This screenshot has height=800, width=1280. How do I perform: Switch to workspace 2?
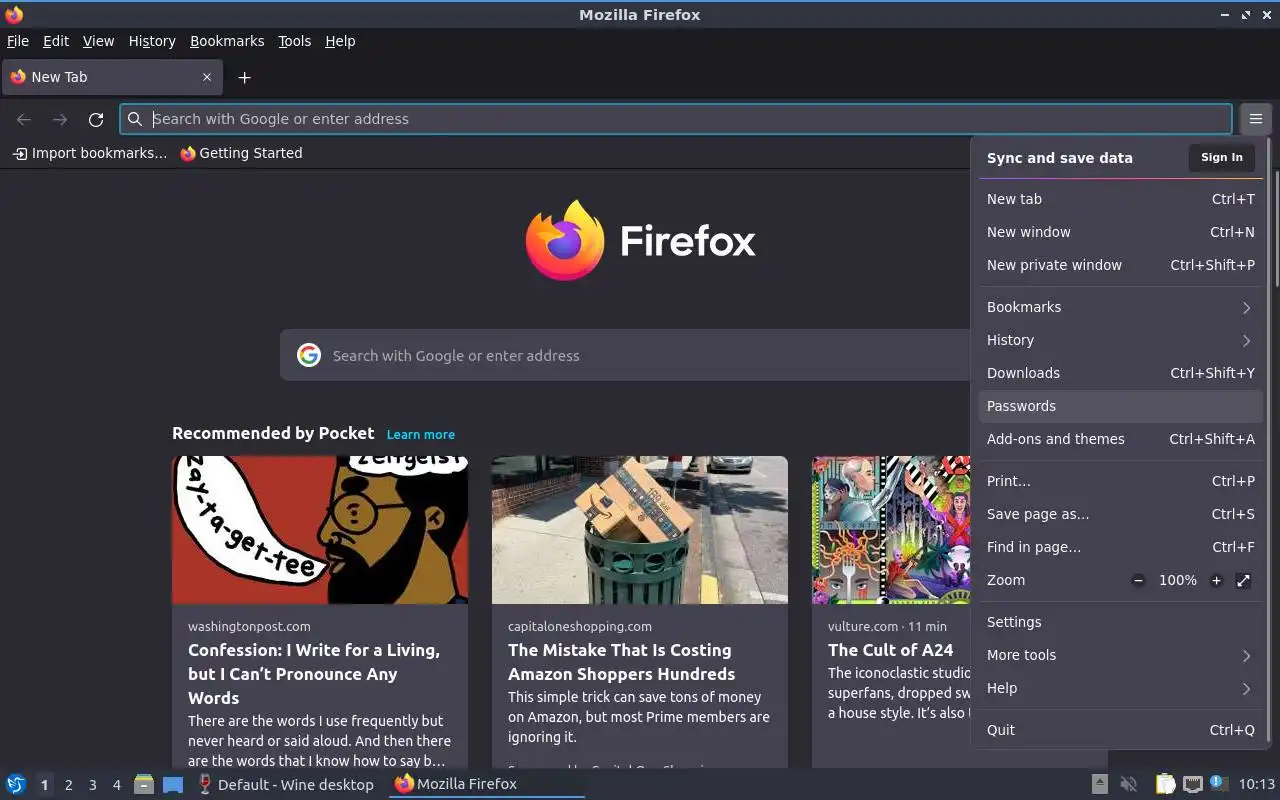pos(69,785)
